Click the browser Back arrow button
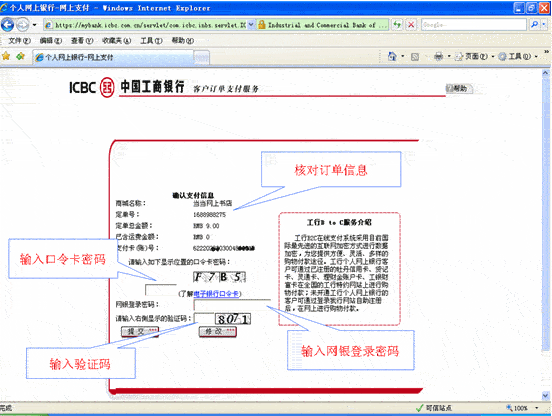The width and height of the screenshot is (552, 416). pos(7,25)
